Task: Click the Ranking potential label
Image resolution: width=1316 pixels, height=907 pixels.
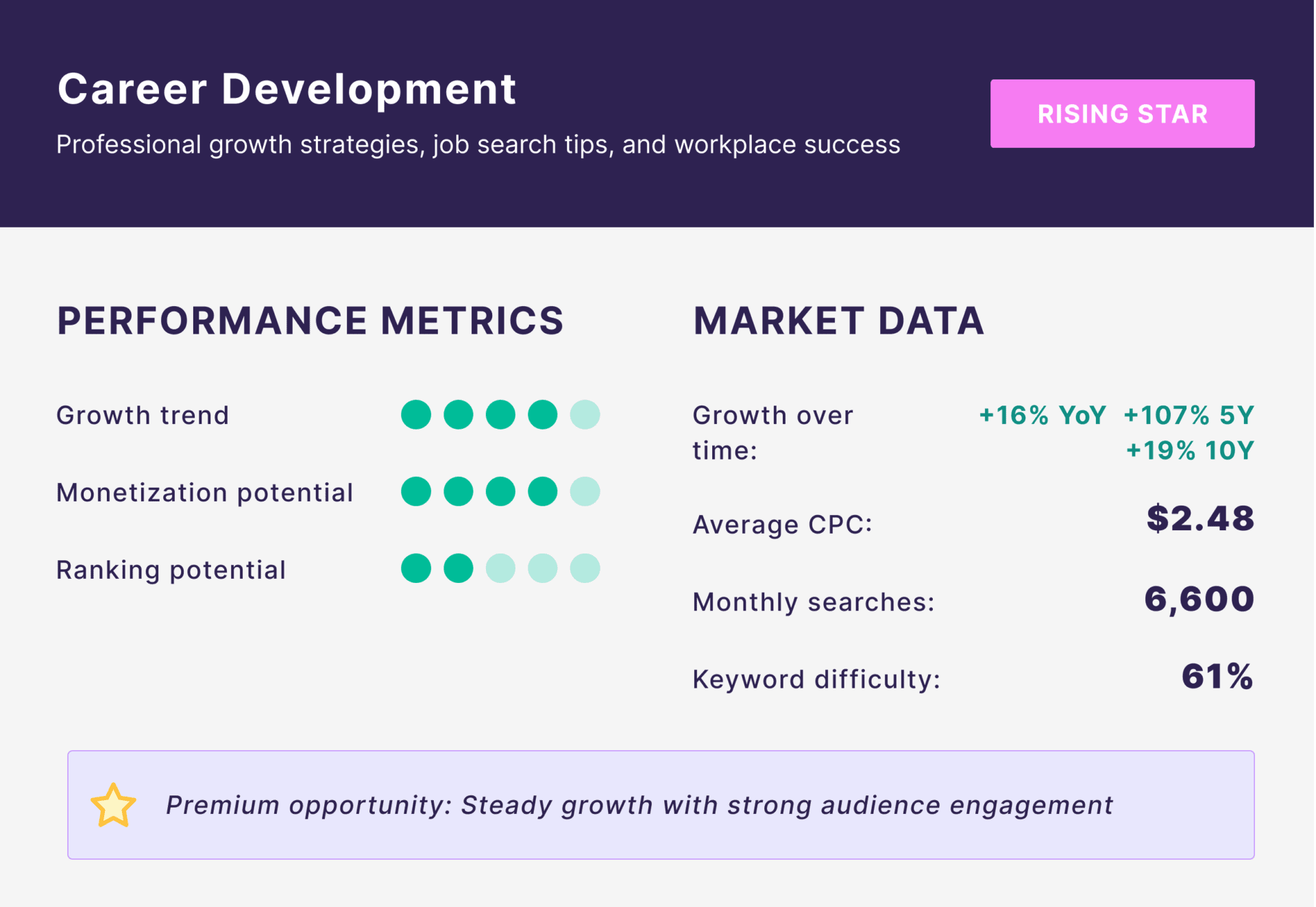Action: [171, 570]
